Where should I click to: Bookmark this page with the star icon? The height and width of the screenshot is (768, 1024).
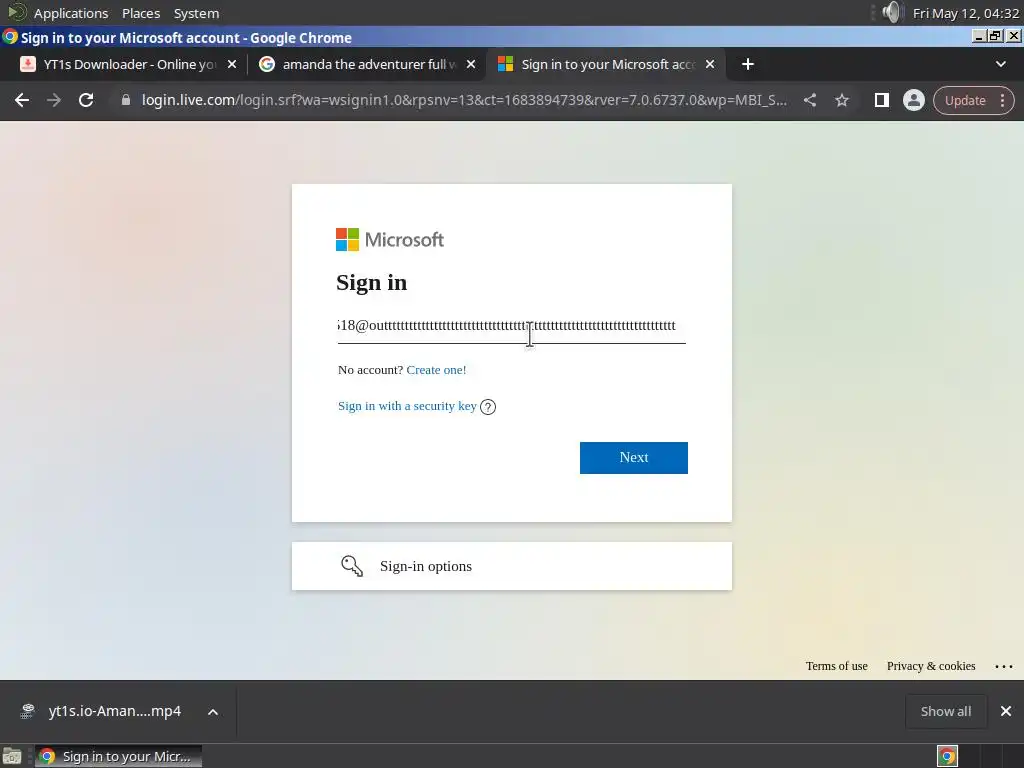842,100
